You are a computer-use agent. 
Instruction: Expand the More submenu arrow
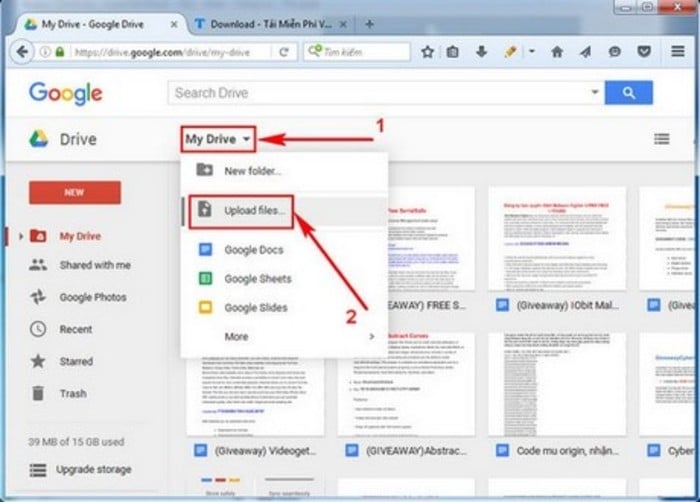coord(371,336)
